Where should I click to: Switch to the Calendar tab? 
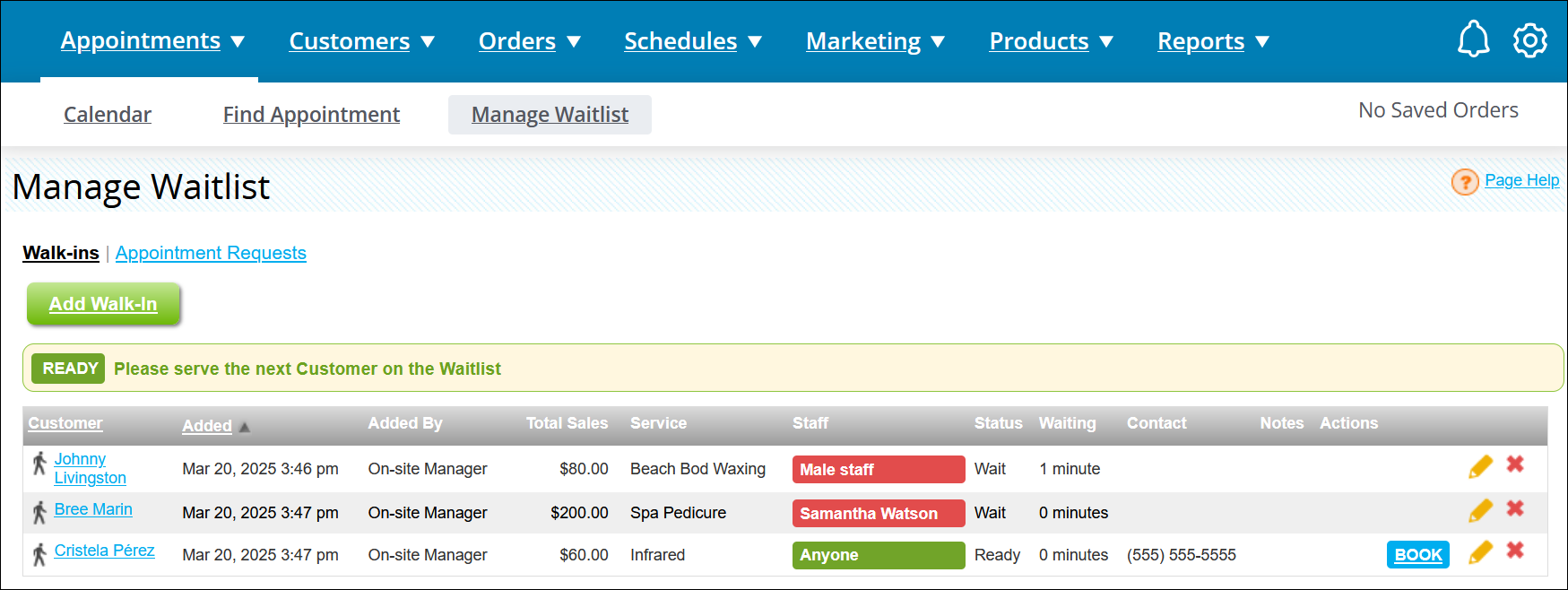coord(108,115)
